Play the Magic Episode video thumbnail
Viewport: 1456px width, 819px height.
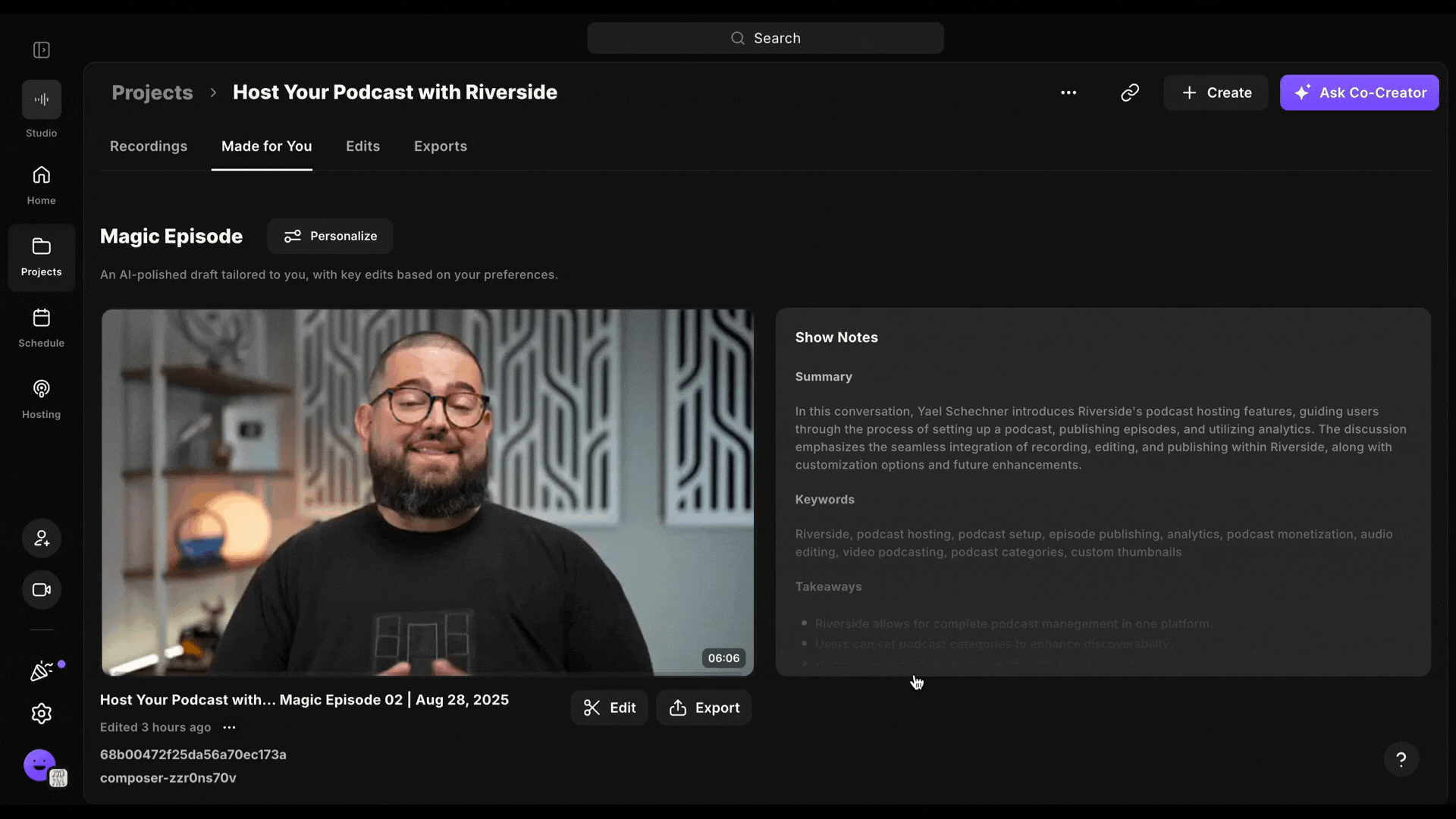[428, 492]
